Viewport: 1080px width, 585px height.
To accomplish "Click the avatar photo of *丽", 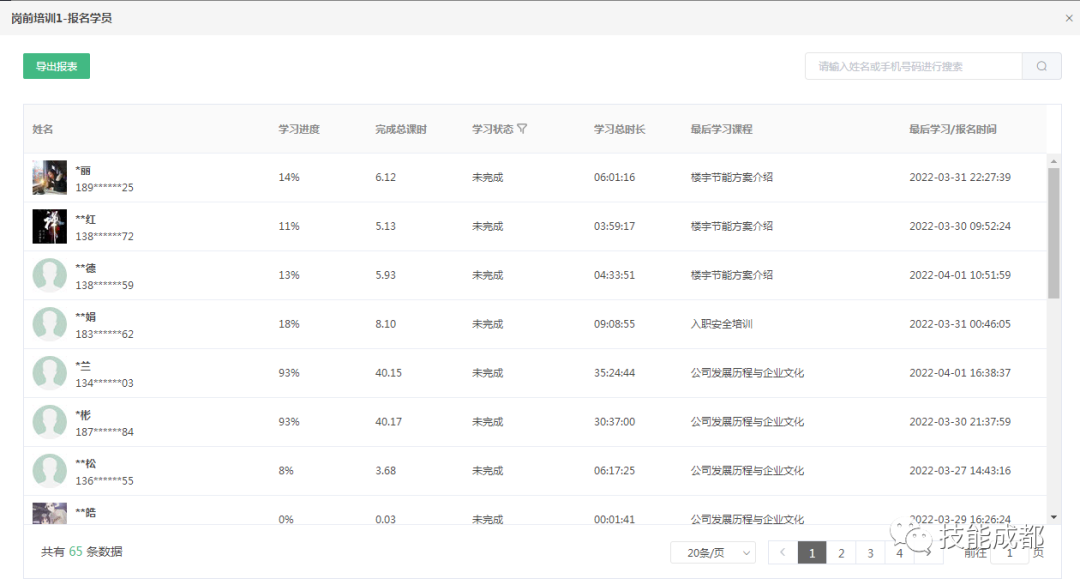I will click(x=49, y=178).
